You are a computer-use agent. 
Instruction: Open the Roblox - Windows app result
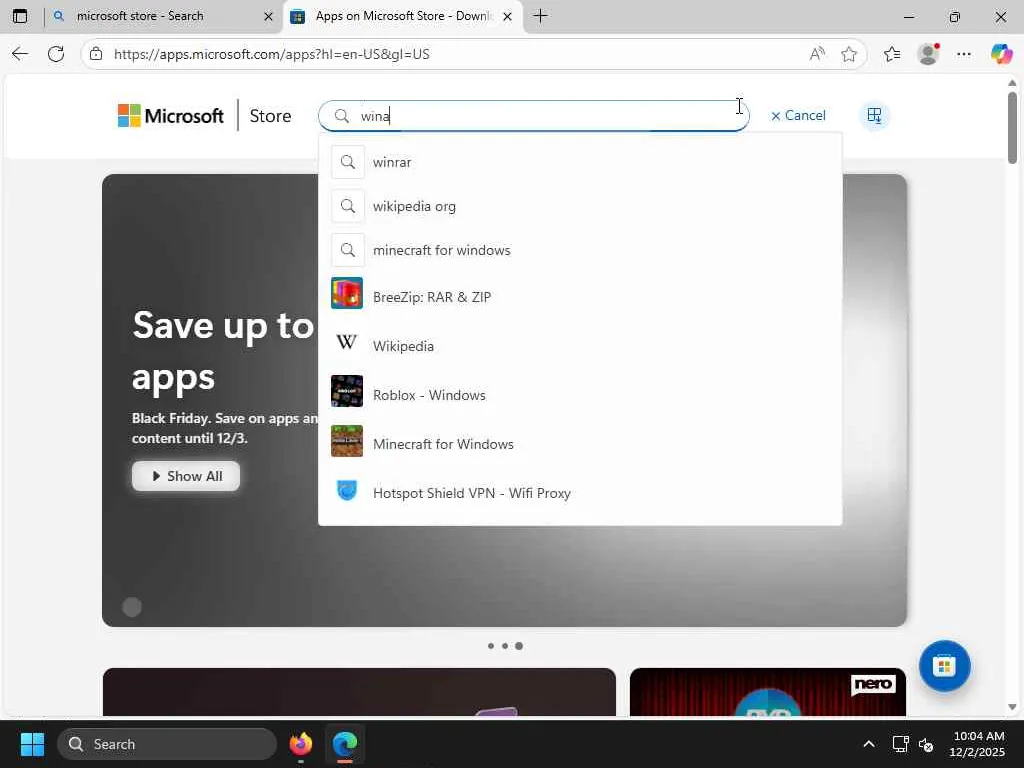point(580,395)
